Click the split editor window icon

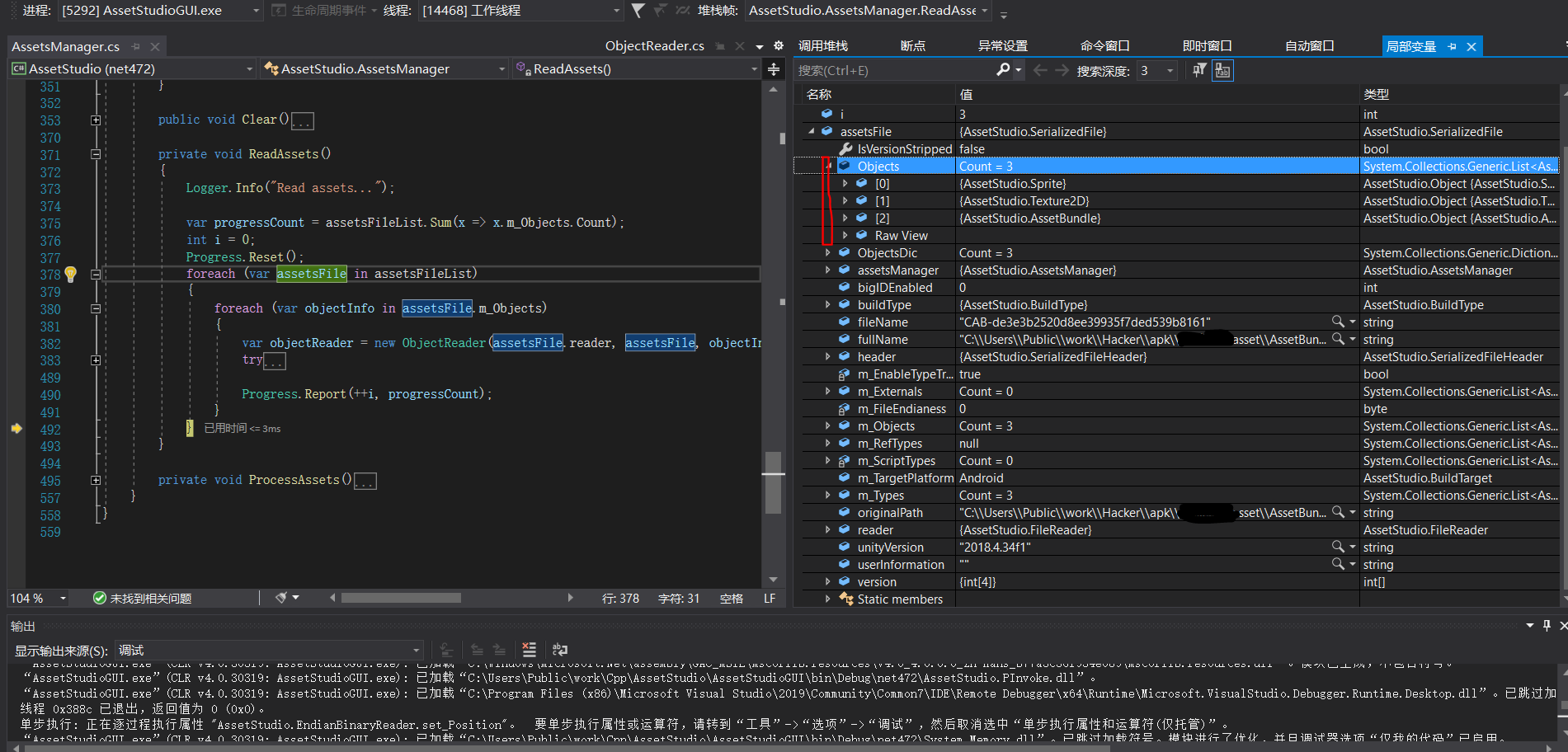click(x=774, y=69)
